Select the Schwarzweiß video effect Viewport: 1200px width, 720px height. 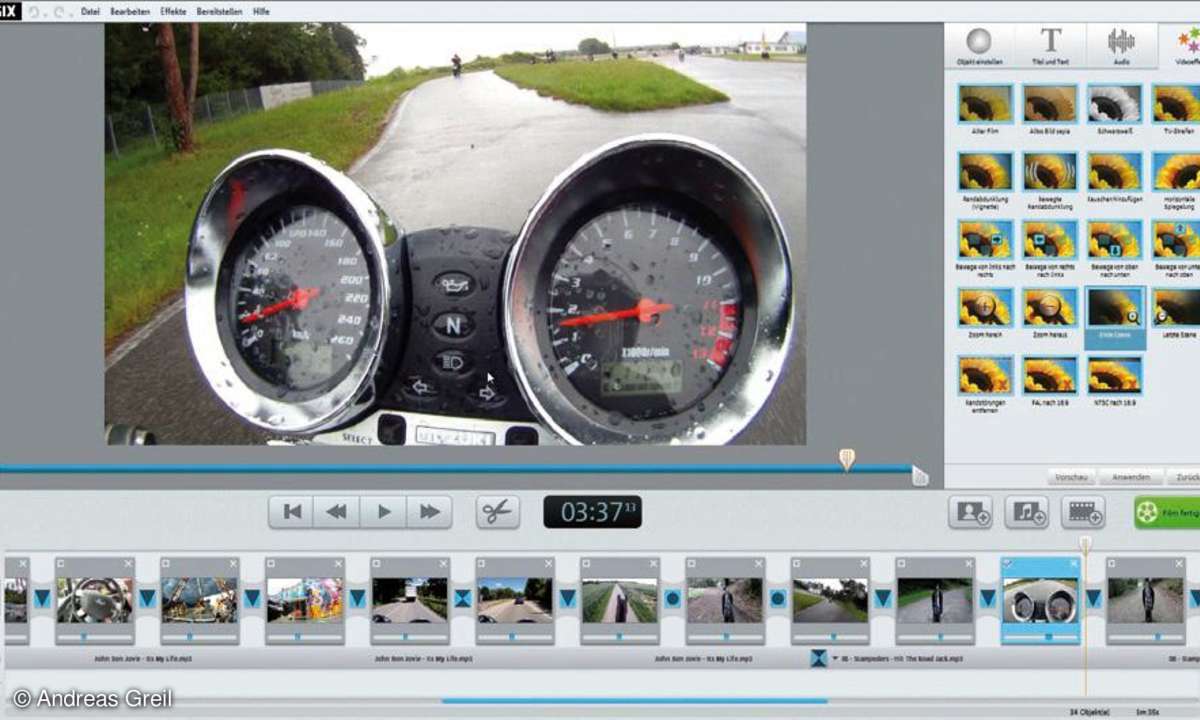[x=1115, y=104]
